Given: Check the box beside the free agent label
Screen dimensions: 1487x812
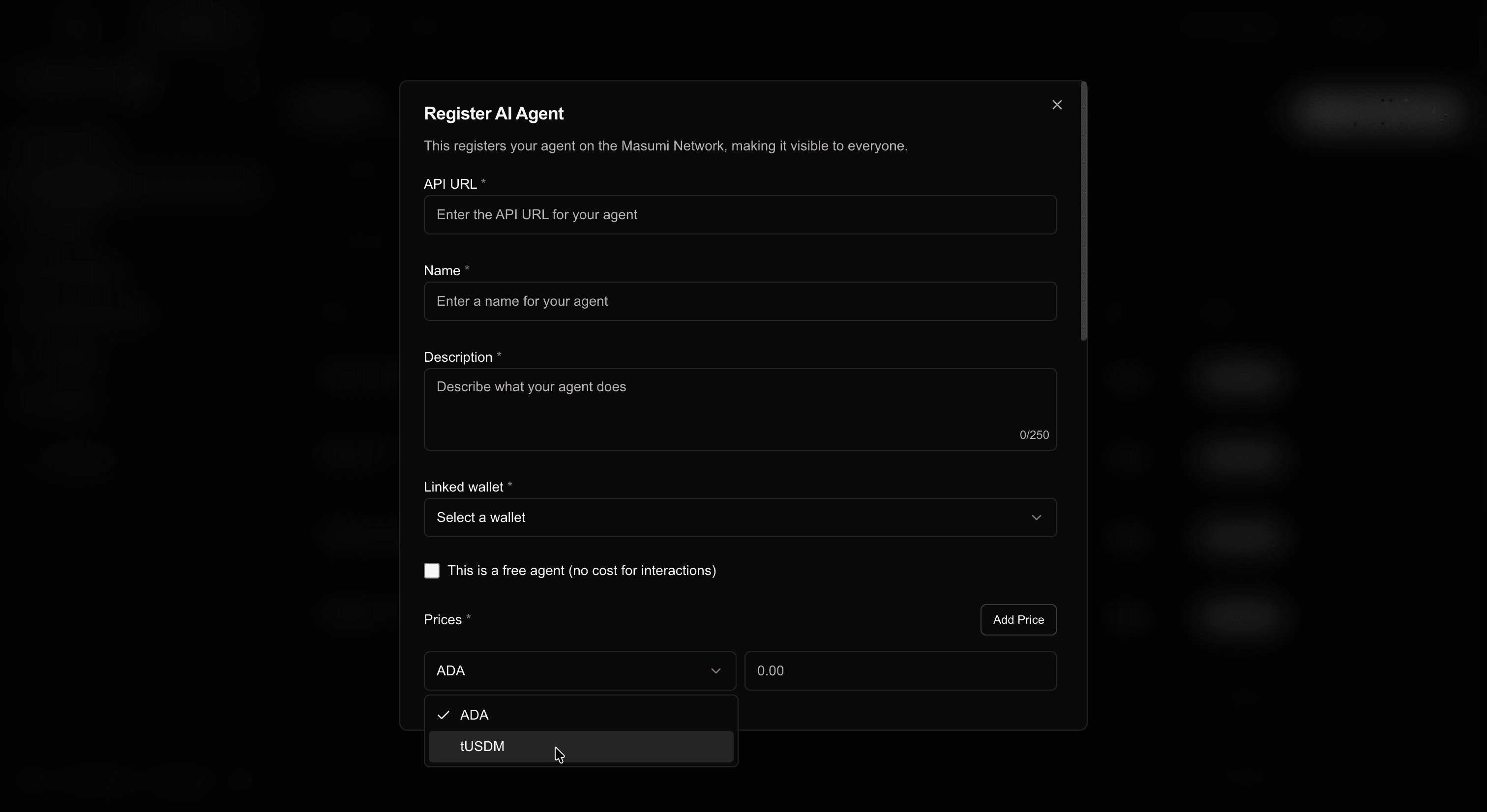Looking at the screenshot, I should tap(432, 570).
